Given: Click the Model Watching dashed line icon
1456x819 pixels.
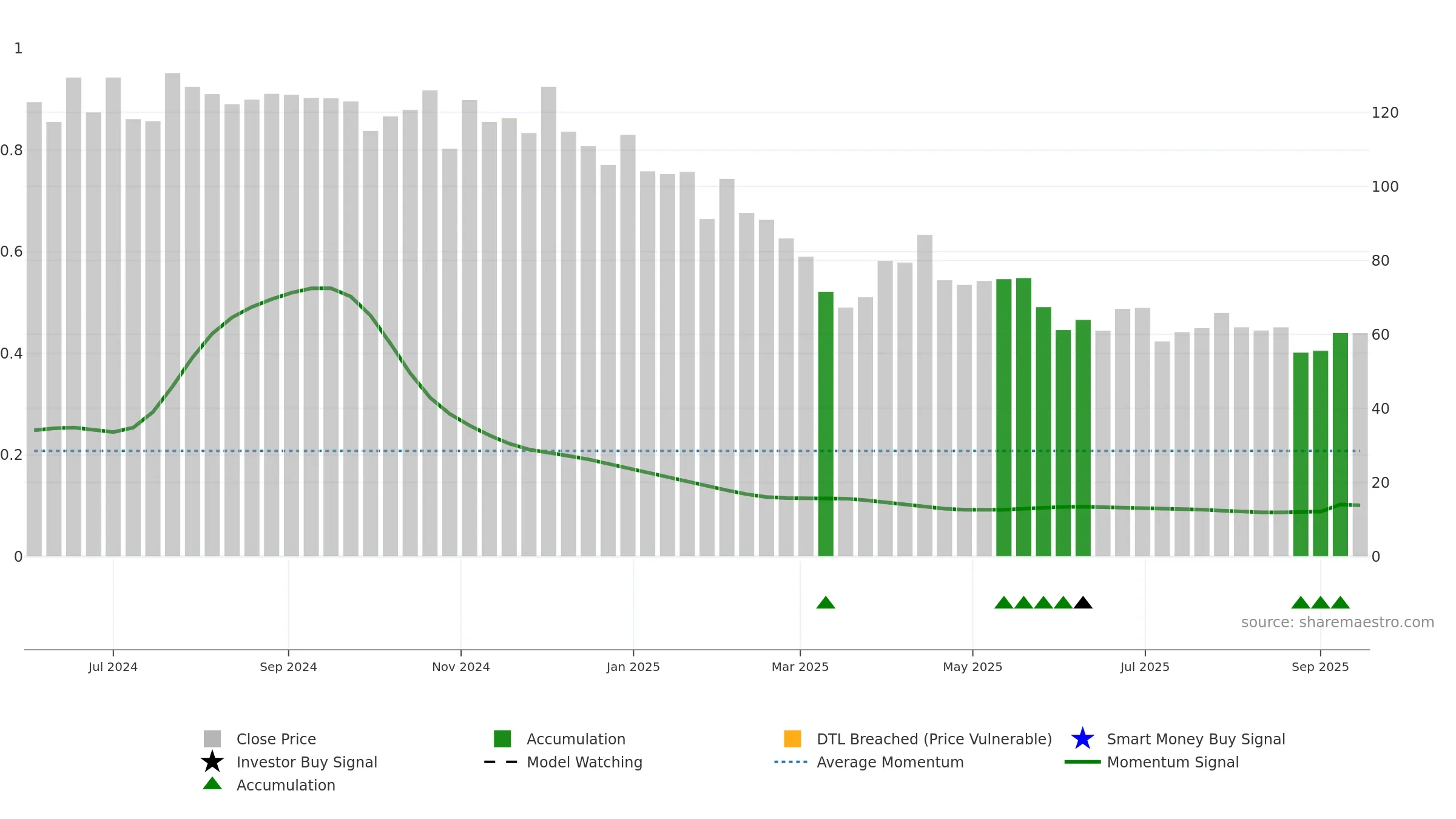Looking at the screenshot, I should (x=500, y=762).
